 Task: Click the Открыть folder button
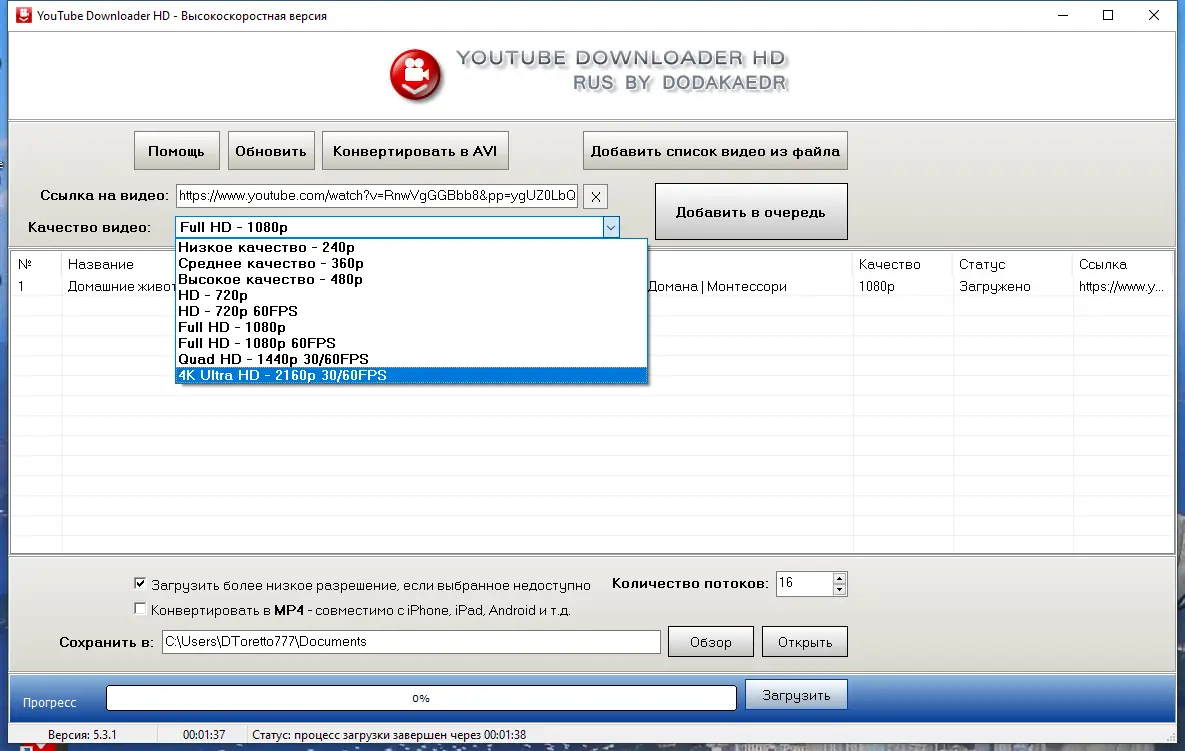(x=805, y=642)
